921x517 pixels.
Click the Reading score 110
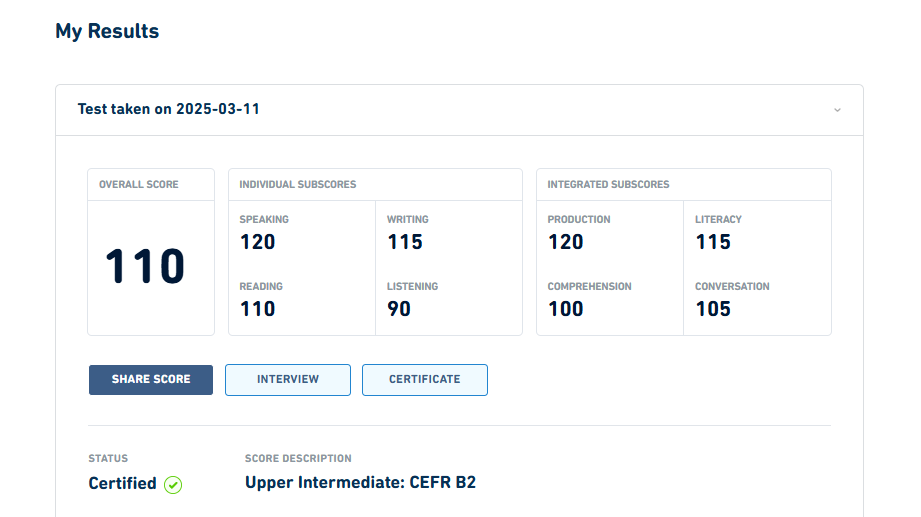[257, 309]
